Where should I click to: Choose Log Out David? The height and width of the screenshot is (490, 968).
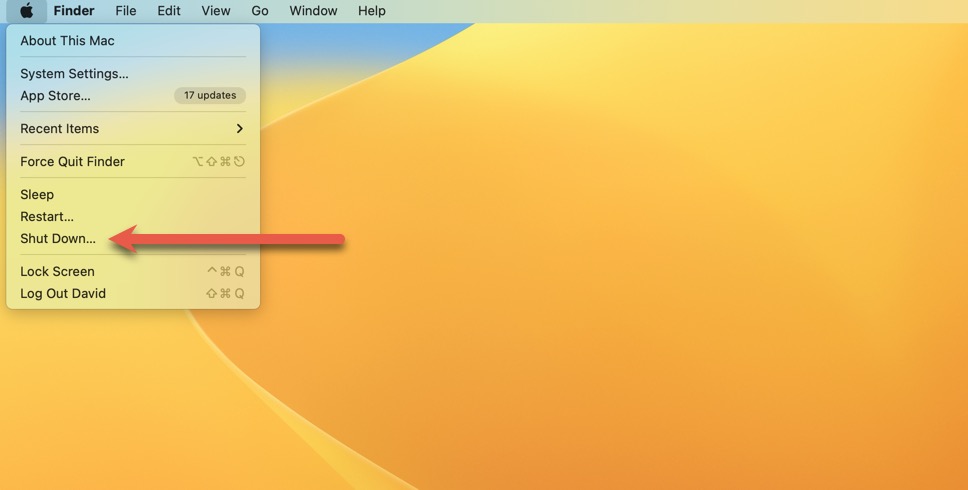[133, 294]
